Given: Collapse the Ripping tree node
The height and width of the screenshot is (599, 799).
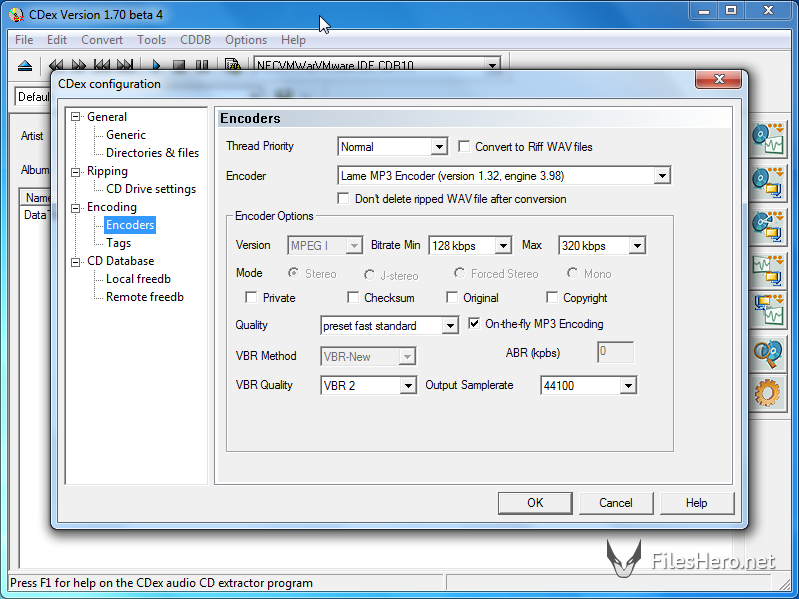Looking at the screenshot, I should (76, 172).
